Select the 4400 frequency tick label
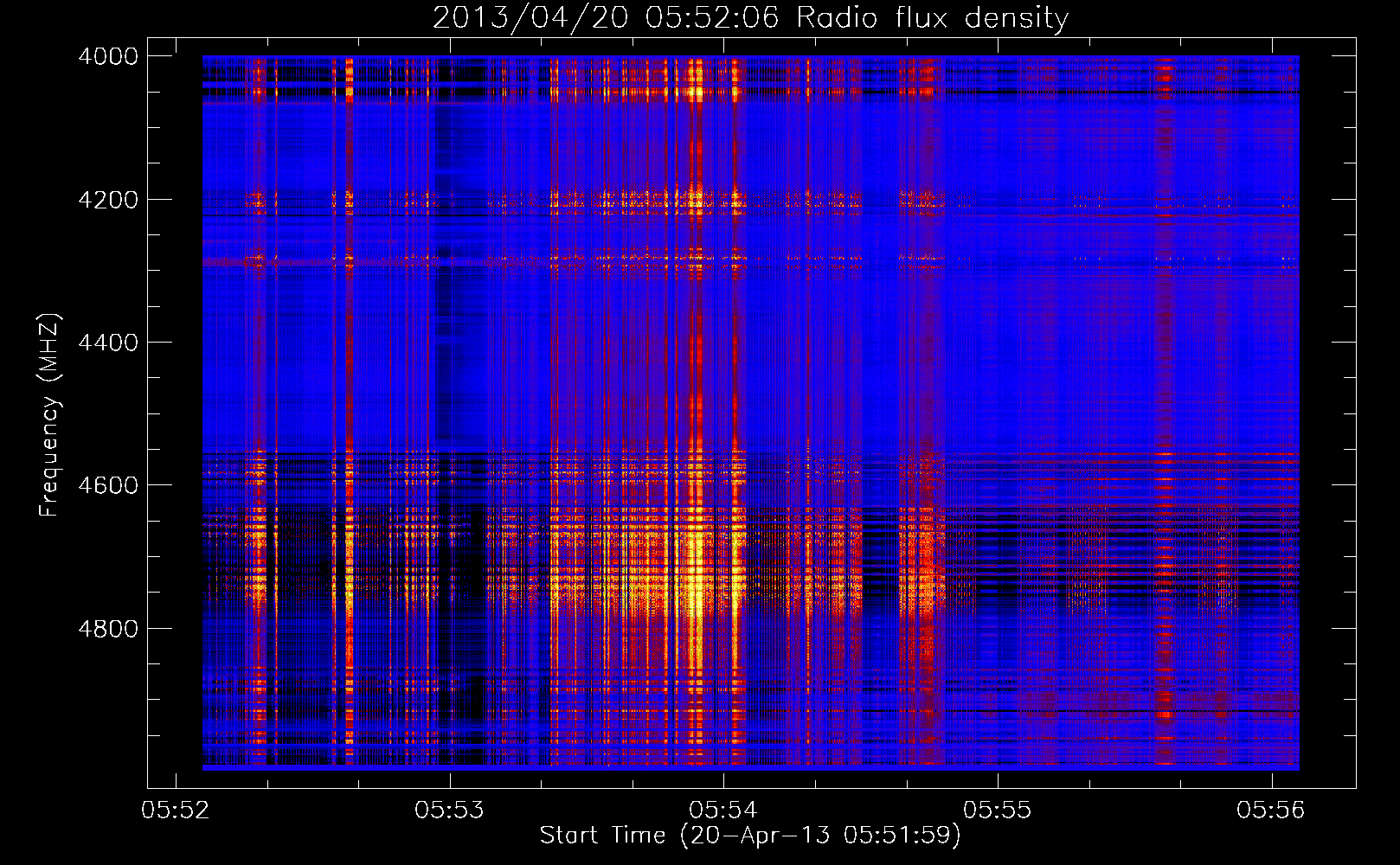 point(108,343)
